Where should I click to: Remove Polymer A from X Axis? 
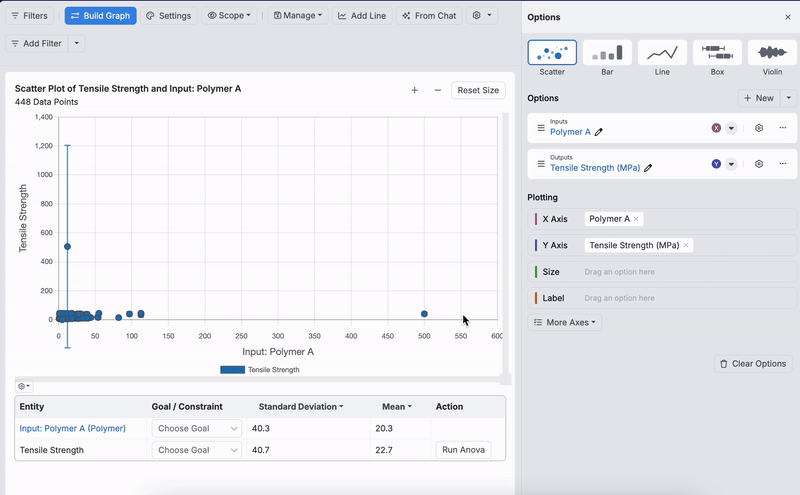[636, 219]
